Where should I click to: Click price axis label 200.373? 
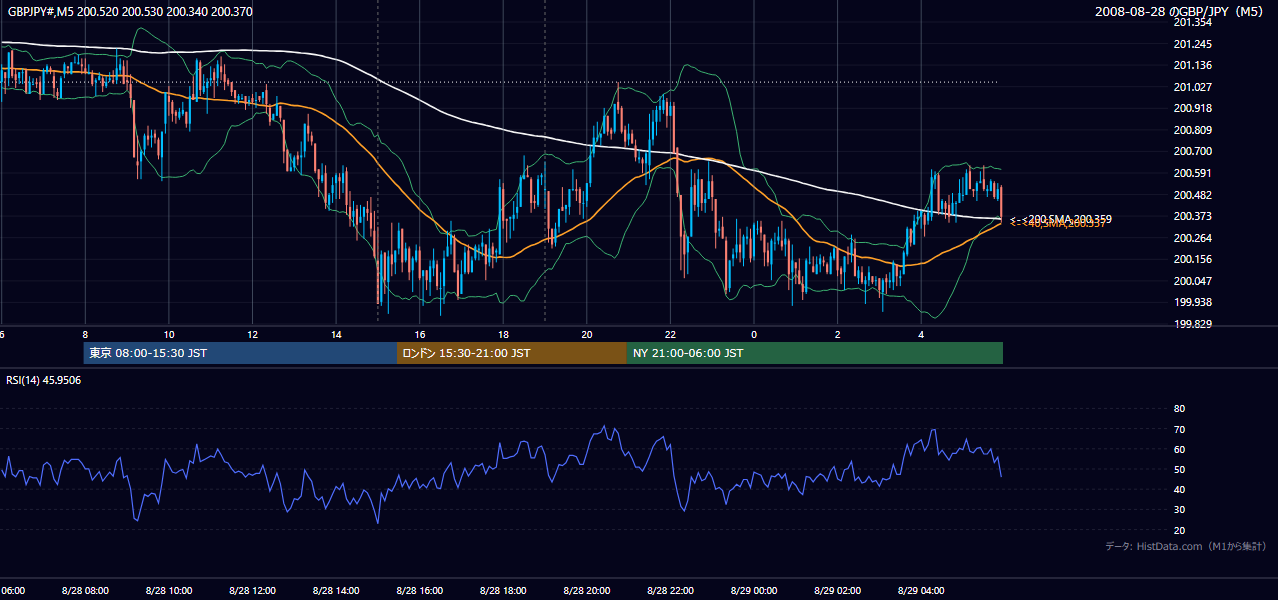[x=1192, y=216]
